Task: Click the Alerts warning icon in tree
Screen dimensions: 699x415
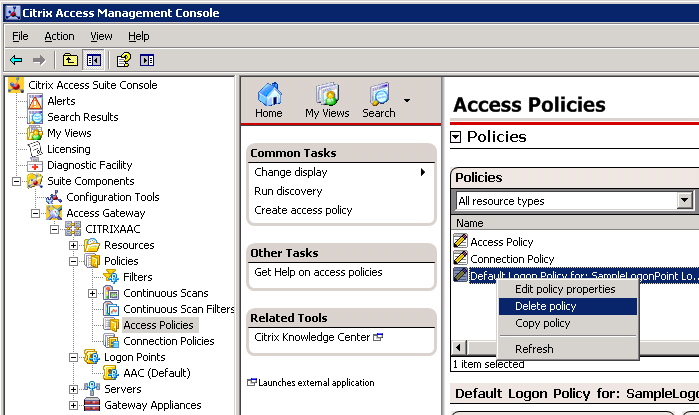Action: coord(35,102)
